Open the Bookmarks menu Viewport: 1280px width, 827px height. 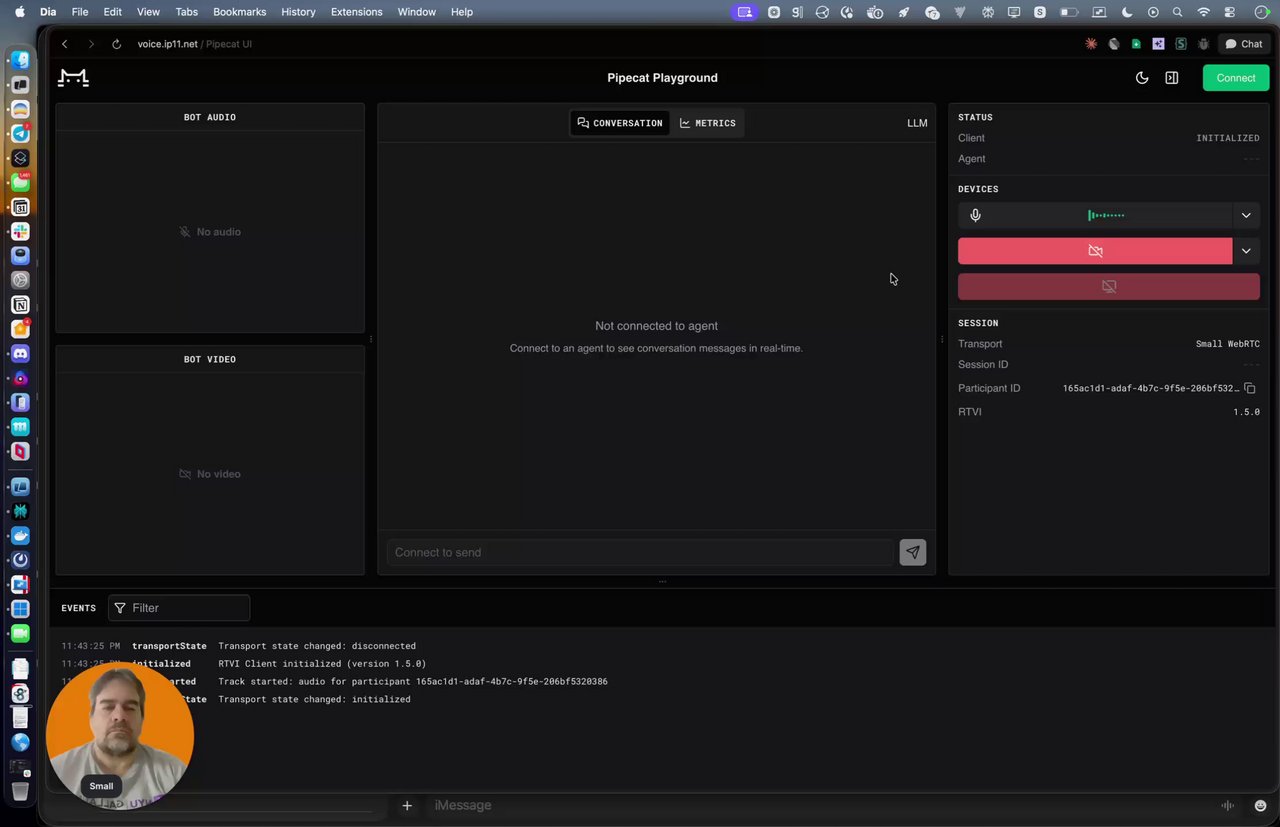[239, 12]
